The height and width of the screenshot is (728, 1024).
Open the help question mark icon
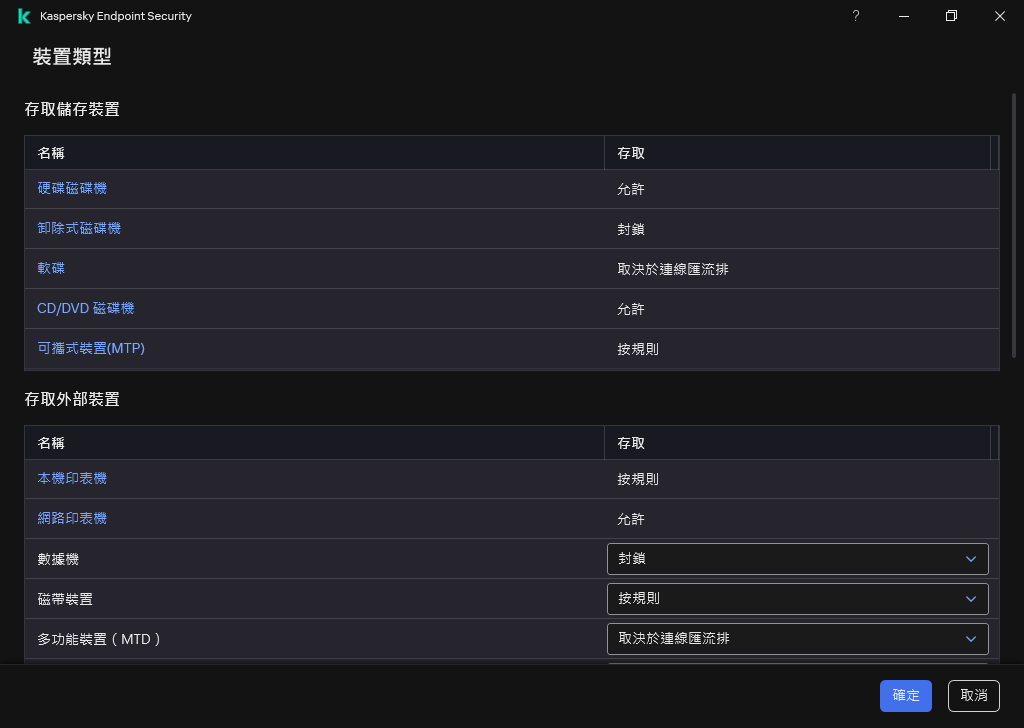pos(856,16)
